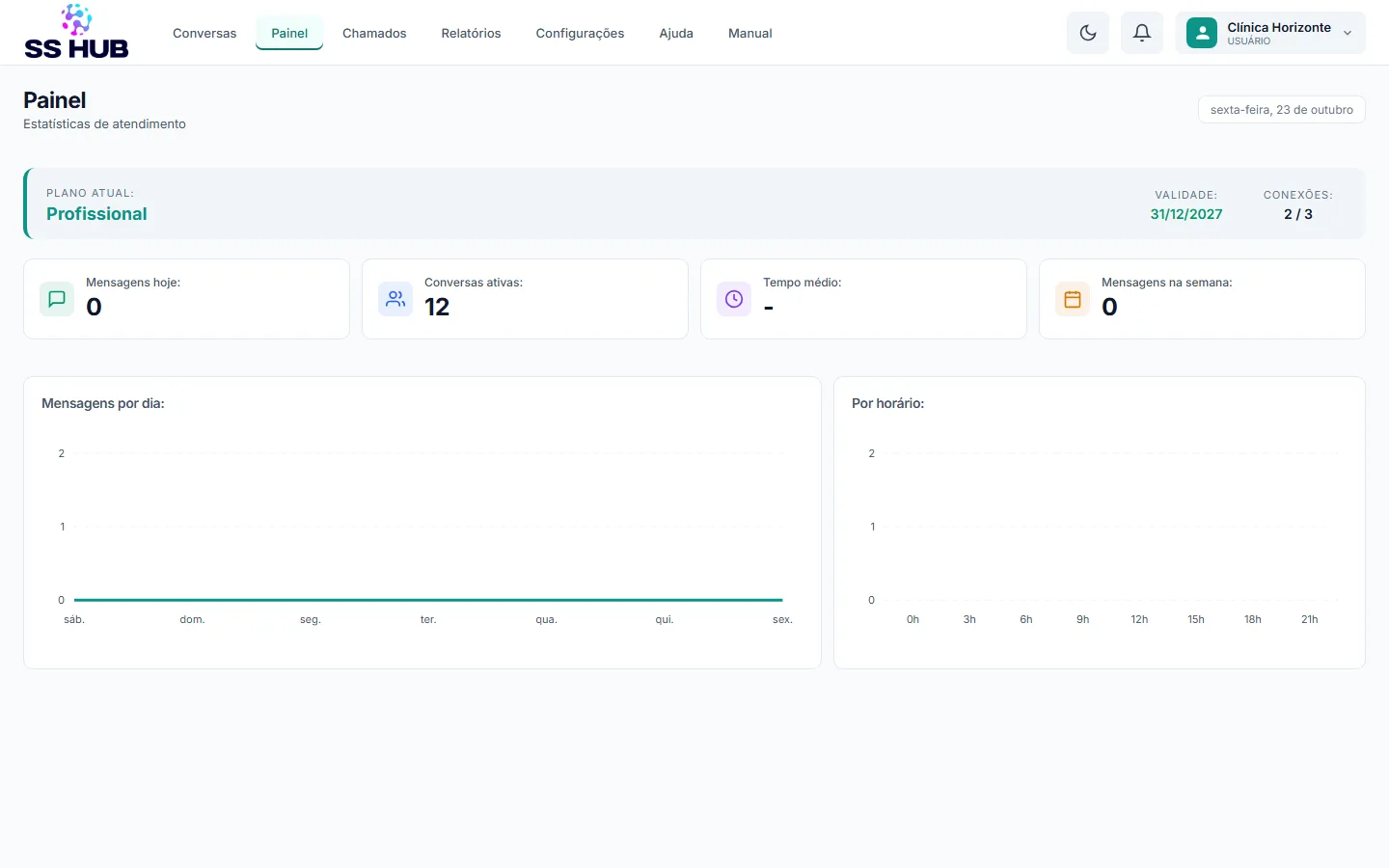Screen dimensions: 1389x868
Task: Expand the Clínica Horizonte account dropdown chevron
Action: [1348, 33]
